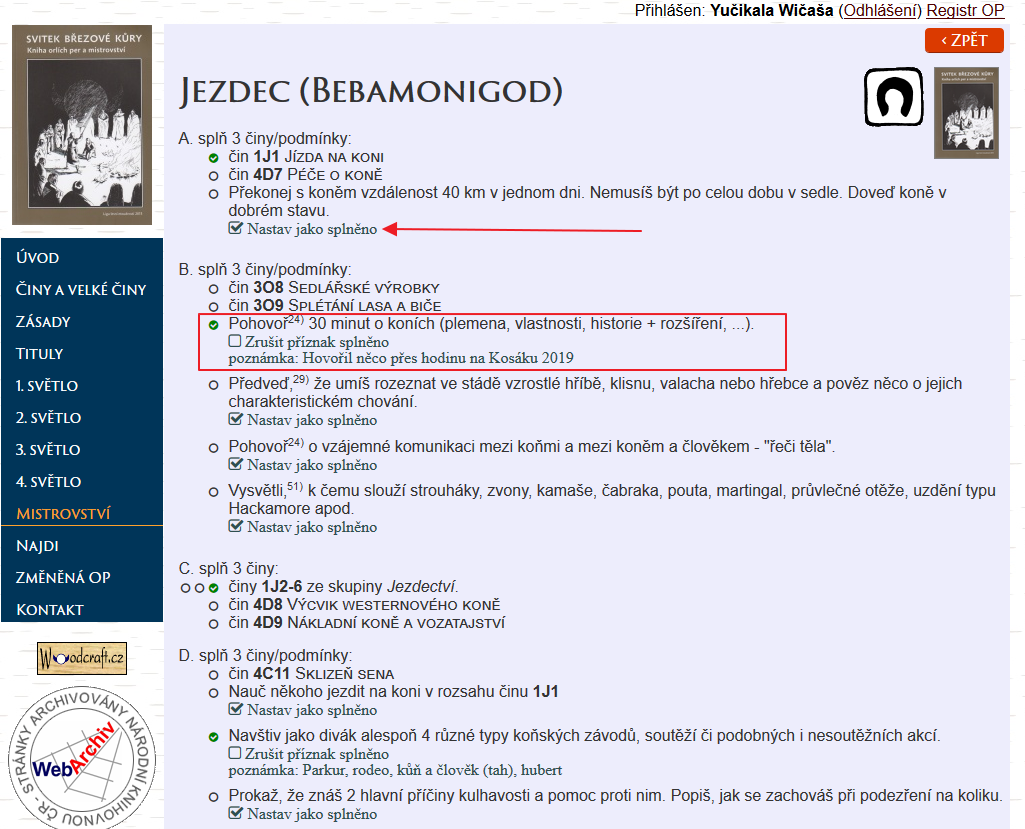The image size is (1025, 829).
Task: Click the Jezdec (Bebamonigod) heading
Action: [x=371, y=91]
